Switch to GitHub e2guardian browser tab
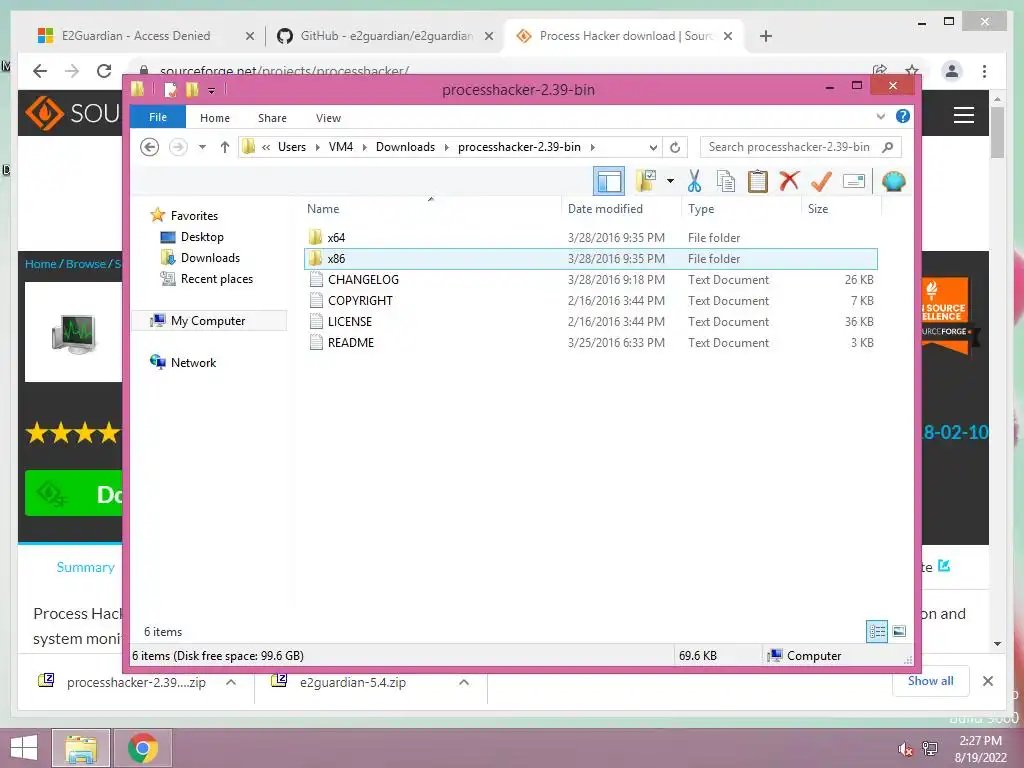 coord(387,36)
